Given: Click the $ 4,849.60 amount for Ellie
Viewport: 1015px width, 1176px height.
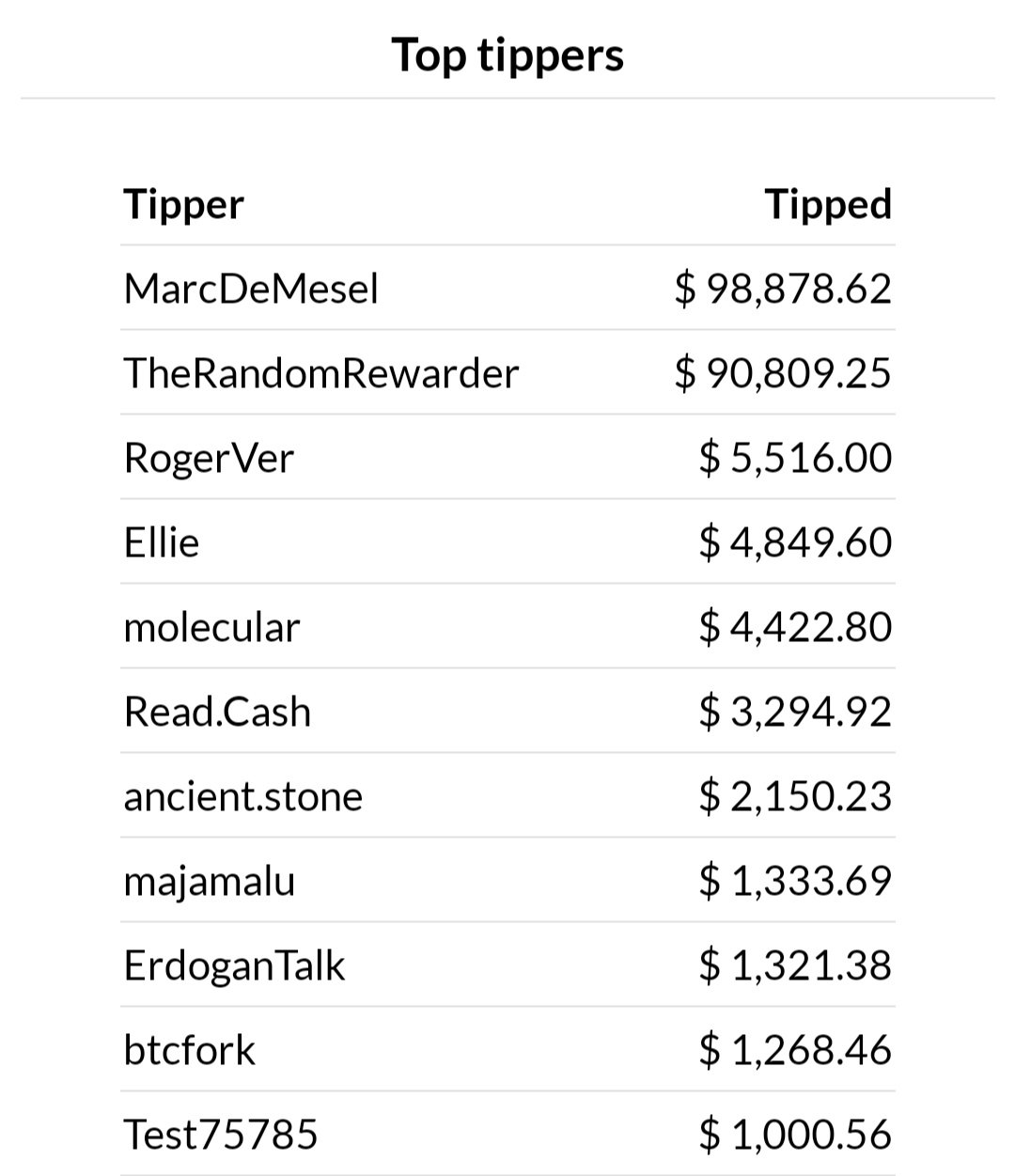Looking at the screenshot, I should tap(795, 542).
